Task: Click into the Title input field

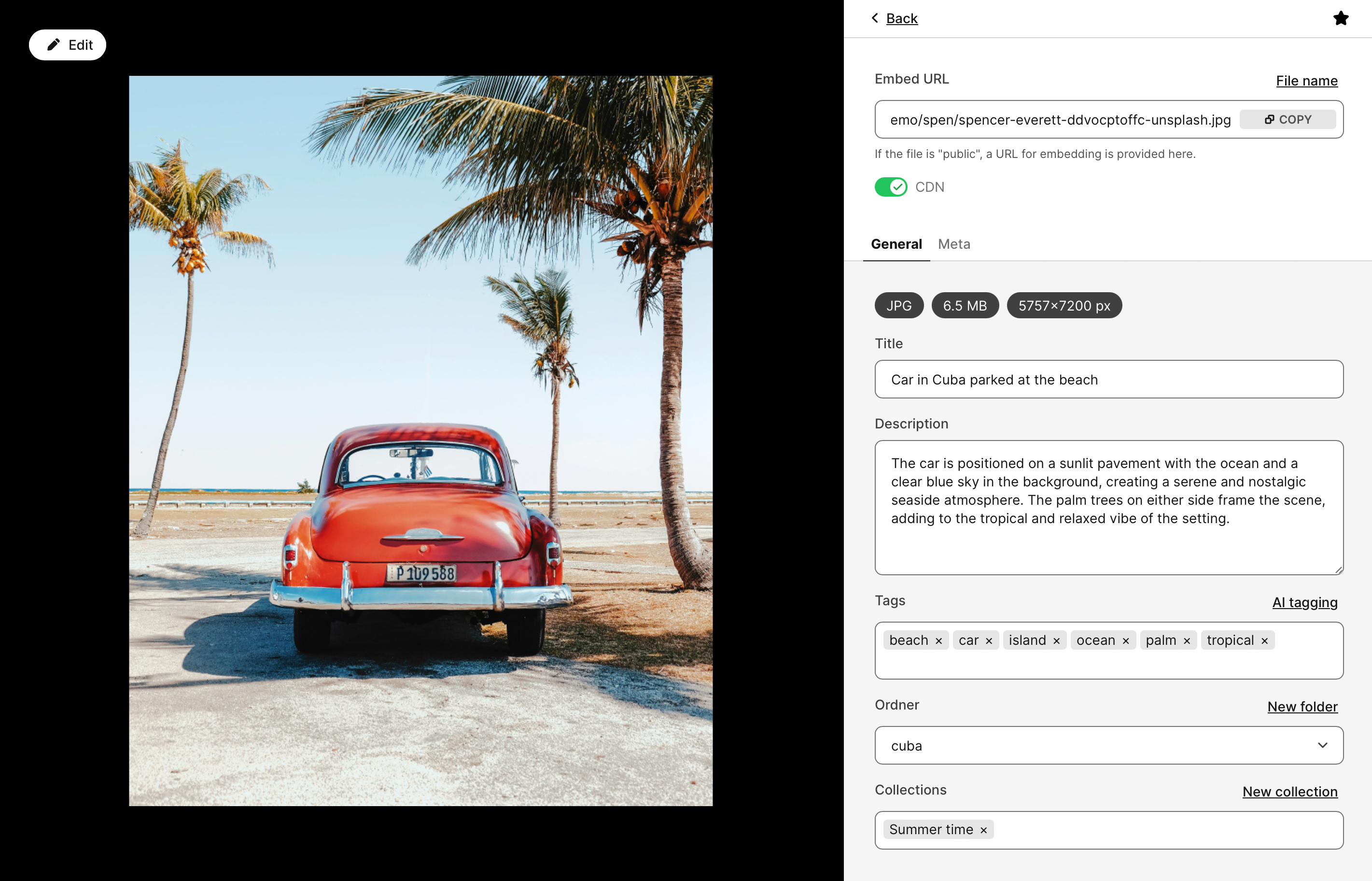Action: pyautogui.click(x=1108, y=380)
